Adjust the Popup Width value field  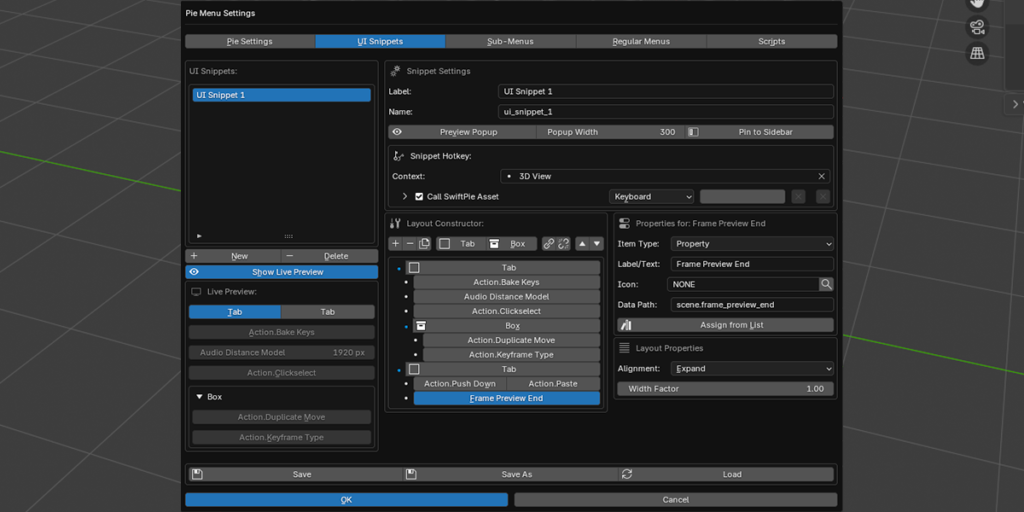[611, 132]
